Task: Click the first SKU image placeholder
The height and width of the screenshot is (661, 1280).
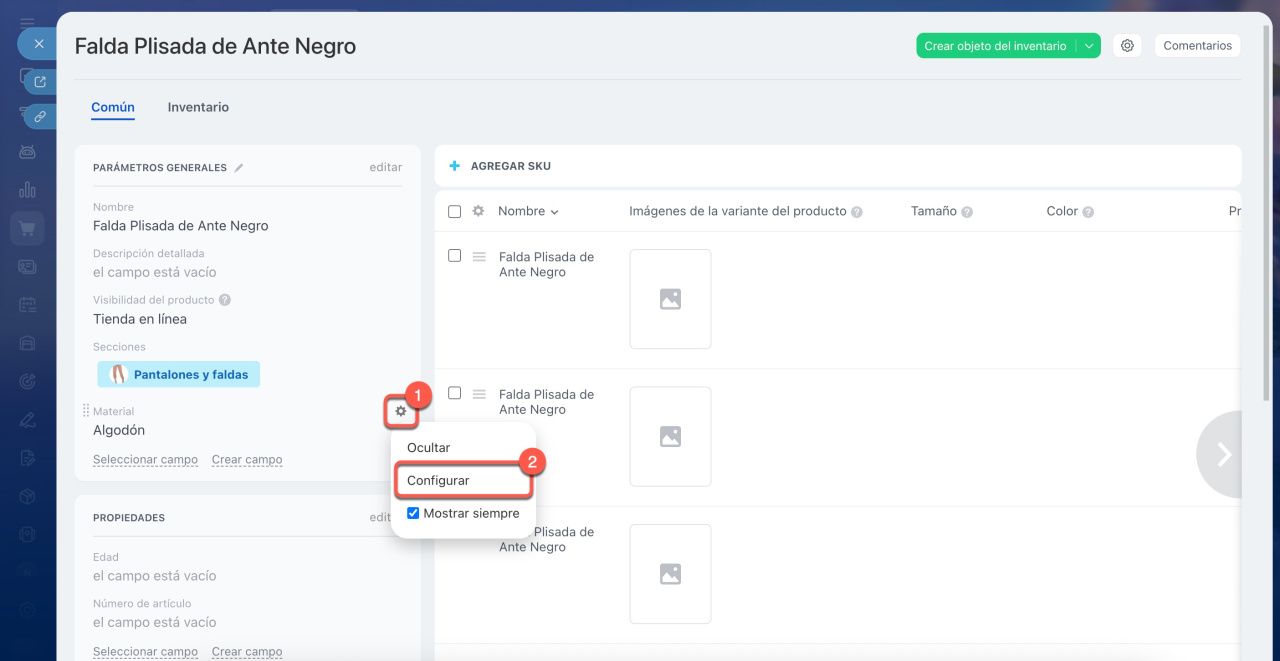Action: [670, 299]
